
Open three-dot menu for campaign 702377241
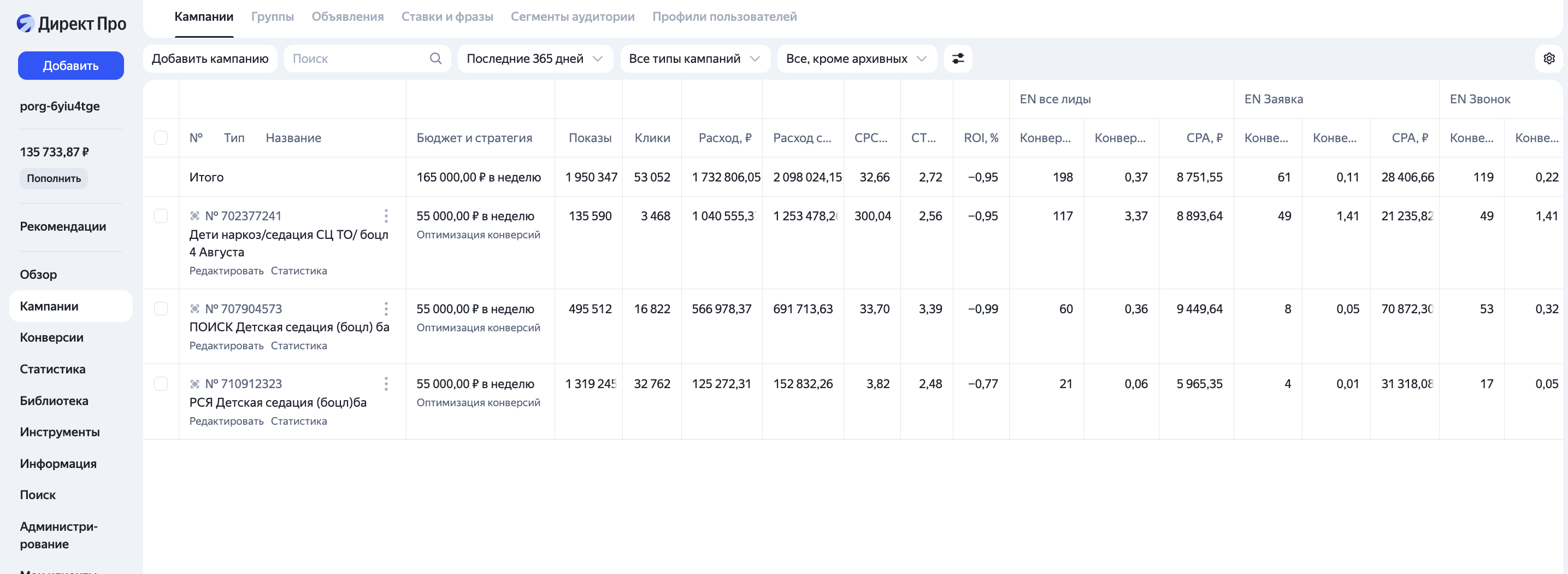click(x=386, y=216)
